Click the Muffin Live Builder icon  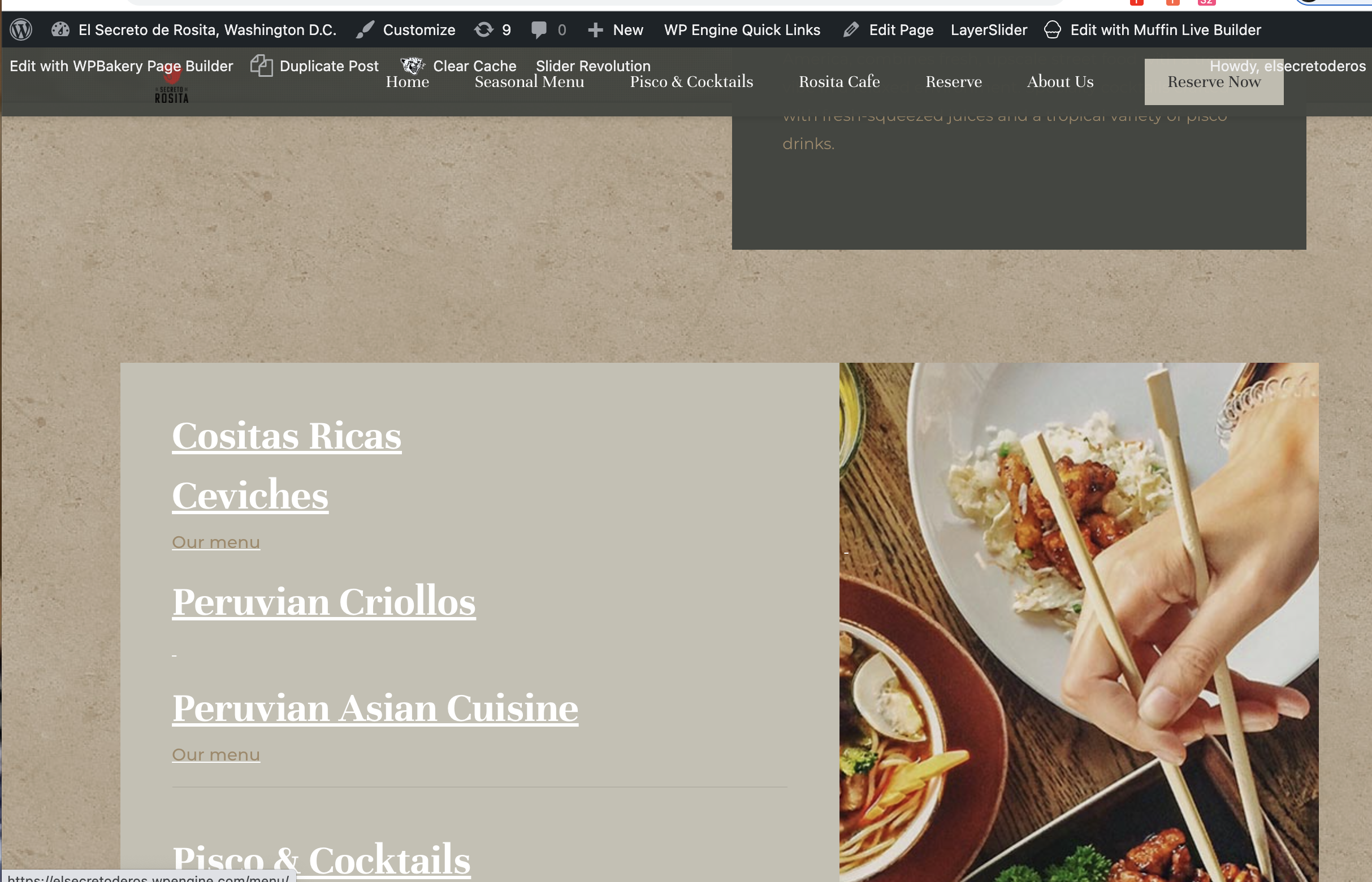click(x=1053, y=30)
